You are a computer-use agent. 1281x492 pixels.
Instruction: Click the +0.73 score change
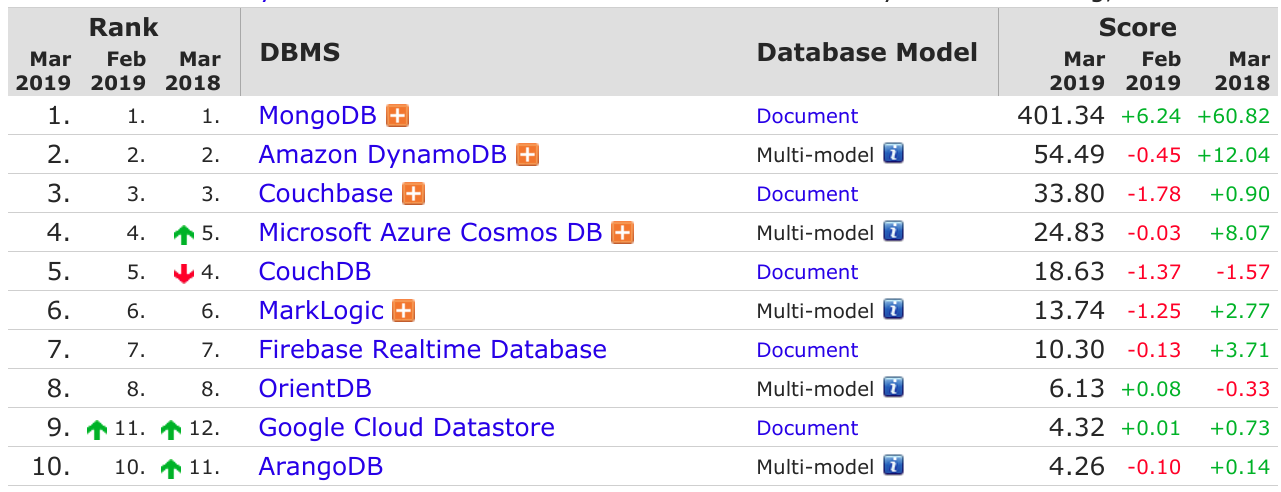pyautogui.click(x=1240, y=428)
